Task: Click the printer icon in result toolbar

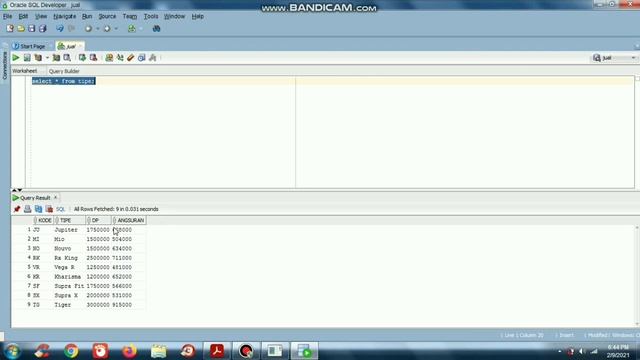Action: tap(27, 209)
